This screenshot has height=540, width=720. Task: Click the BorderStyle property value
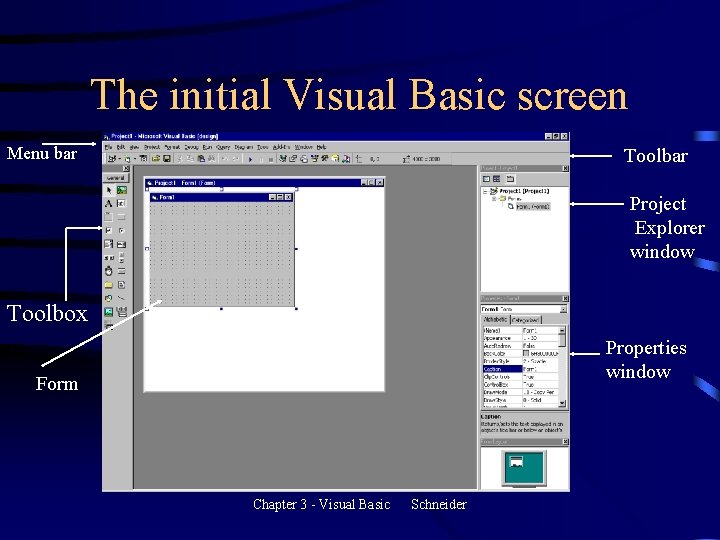coord(541,362)
